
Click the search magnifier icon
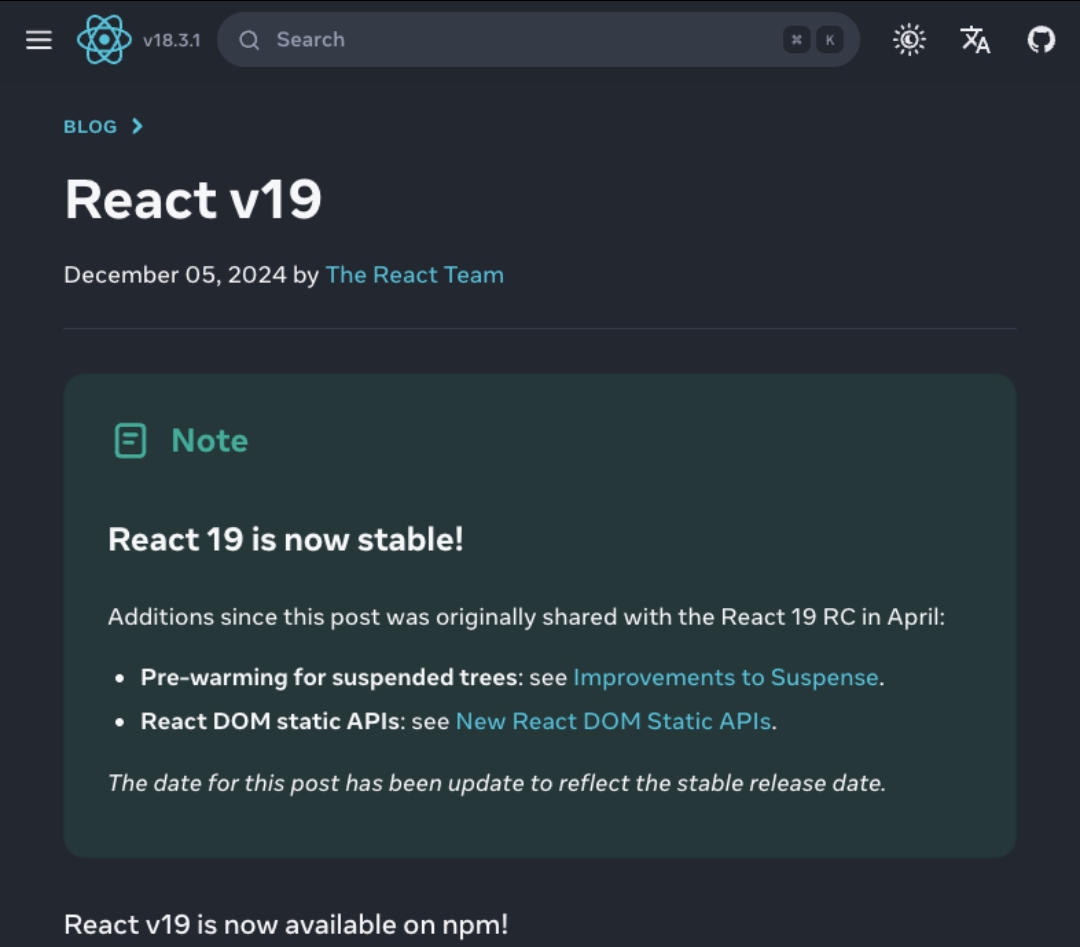[x=249, y=40]
